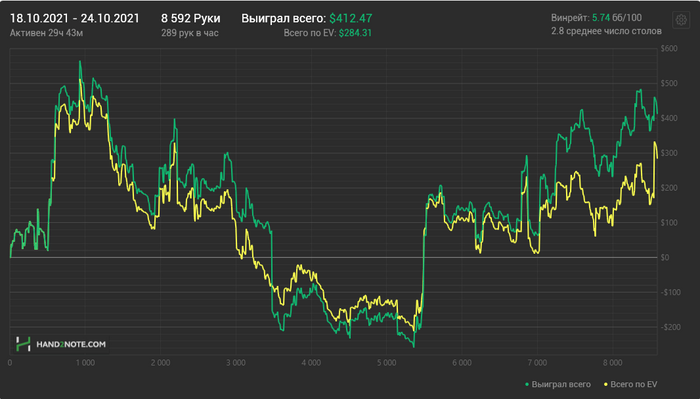Image resolution: width=700 pixels, height=399 pixels.
Task: Click the '8 592 Руки' hands count
Action: pos(191,18)
